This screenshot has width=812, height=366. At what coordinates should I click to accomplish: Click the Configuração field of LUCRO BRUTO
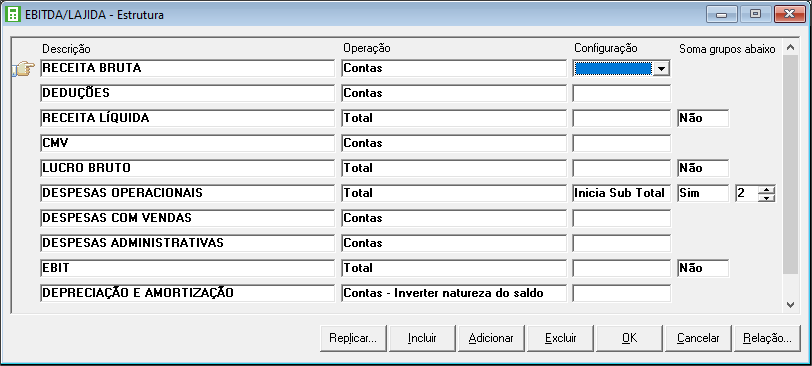[621, 168]
